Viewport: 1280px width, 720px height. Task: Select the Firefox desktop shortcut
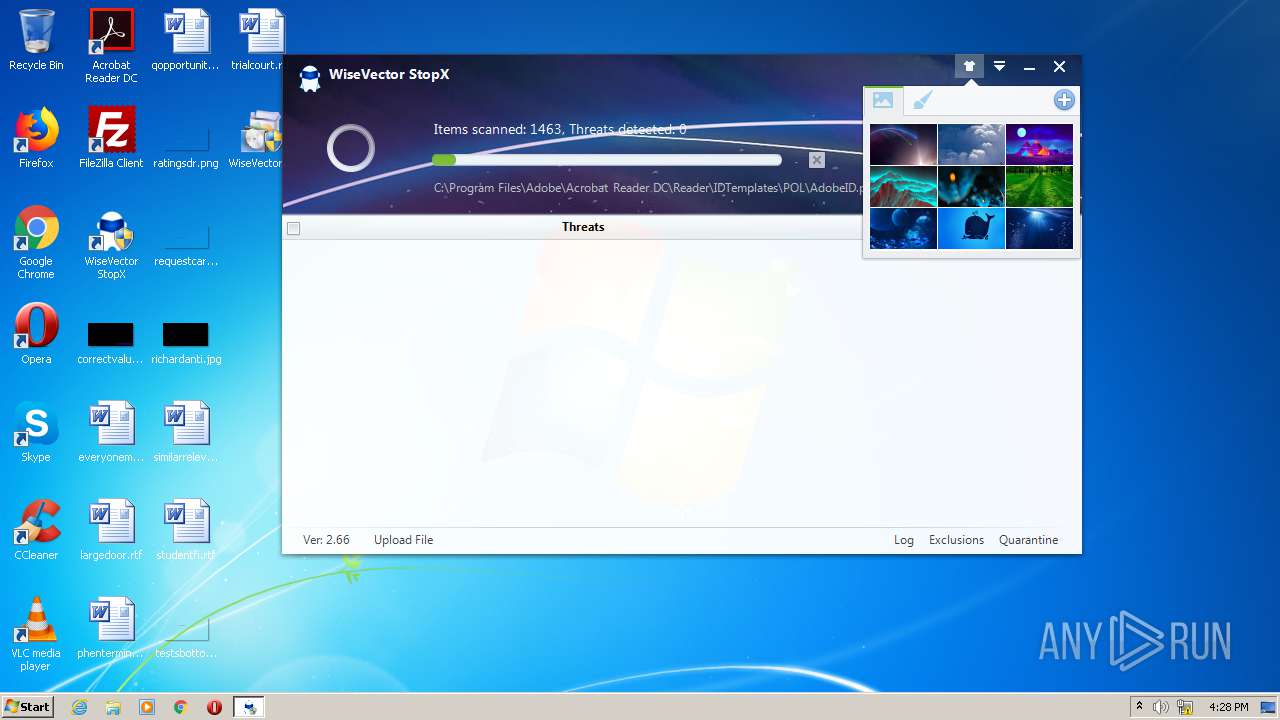(x=36, y=138)
